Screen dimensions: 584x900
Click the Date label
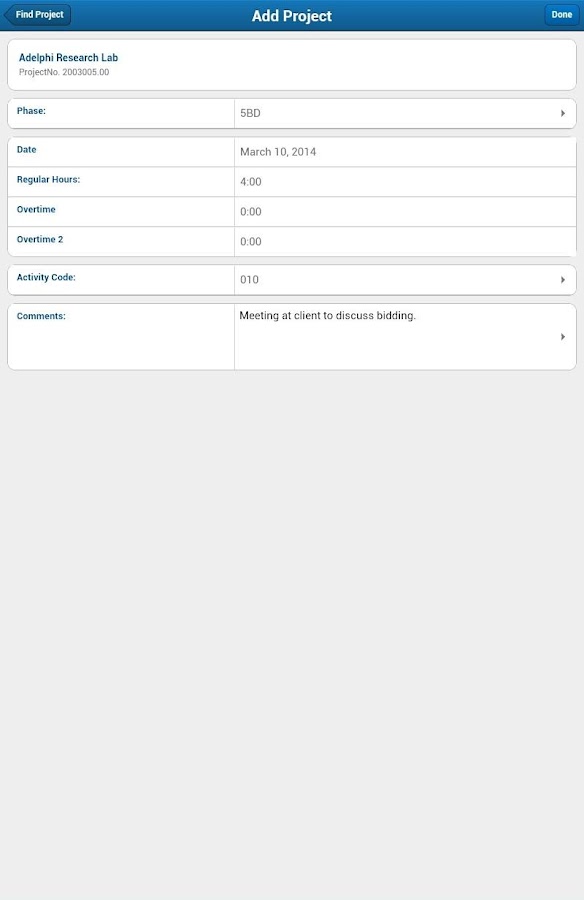(x=25, y=149)
